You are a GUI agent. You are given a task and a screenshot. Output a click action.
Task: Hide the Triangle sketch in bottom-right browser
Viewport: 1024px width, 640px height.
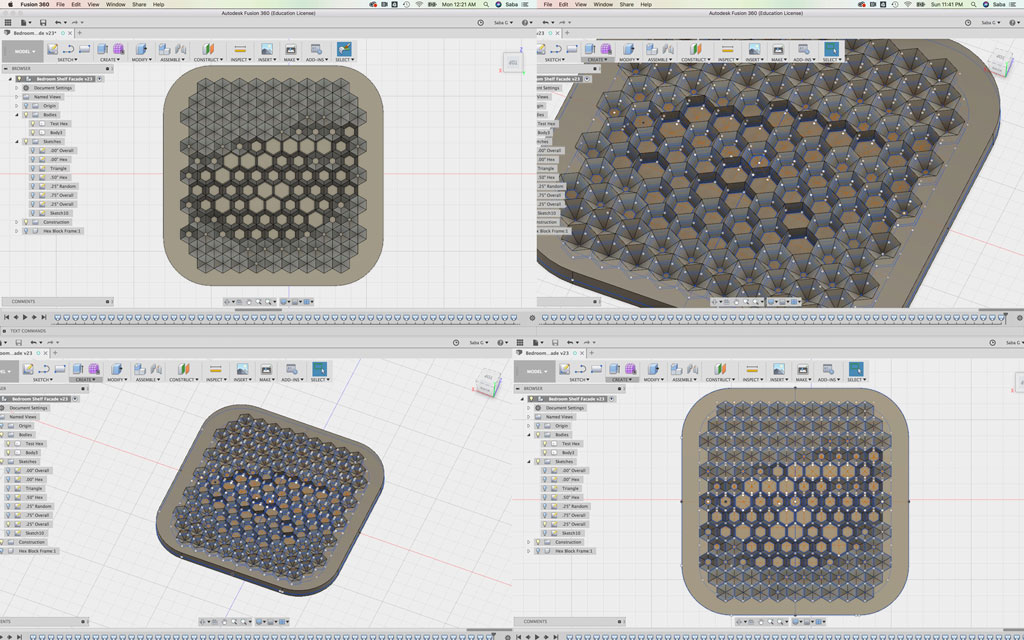[545, 488]
